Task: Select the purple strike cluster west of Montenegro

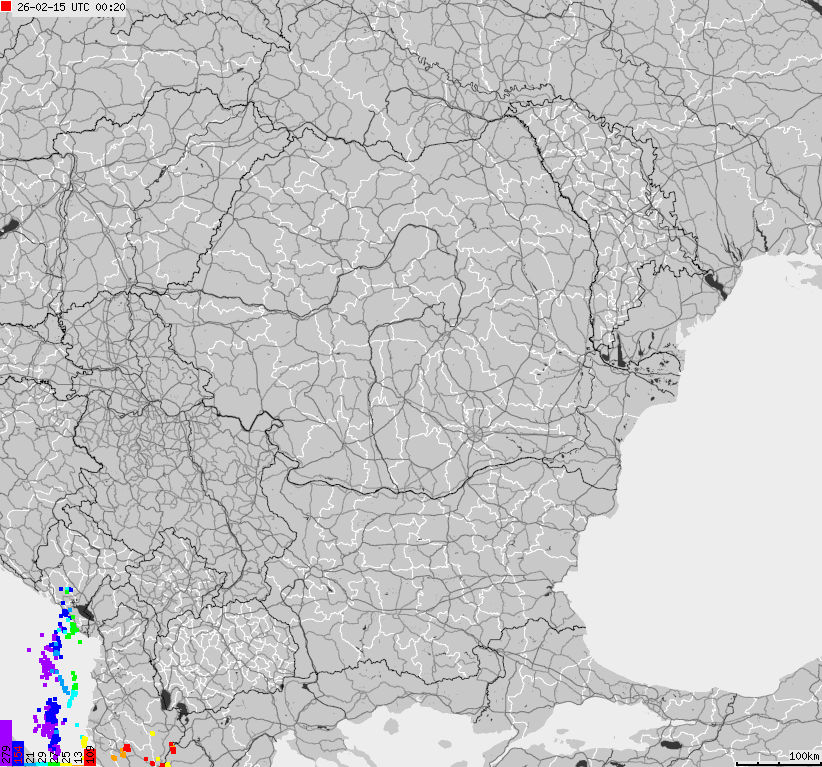Action: (x=45, y=662)
